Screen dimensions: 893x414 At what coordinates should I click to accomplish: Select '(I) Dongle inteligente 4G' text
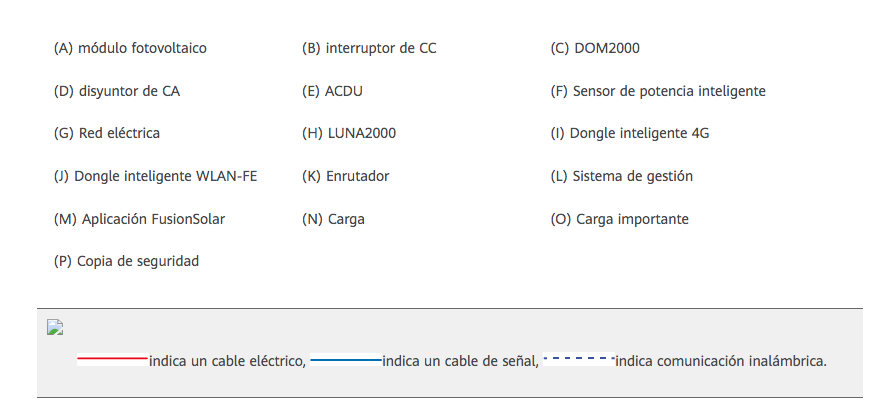pyautogui.click(x=629, y=133)
